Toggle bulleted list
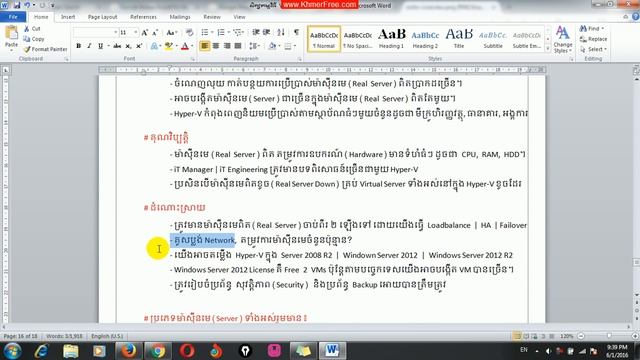This screenshot has height=360, width=640. pyautogui.click(x=204, y=32)
